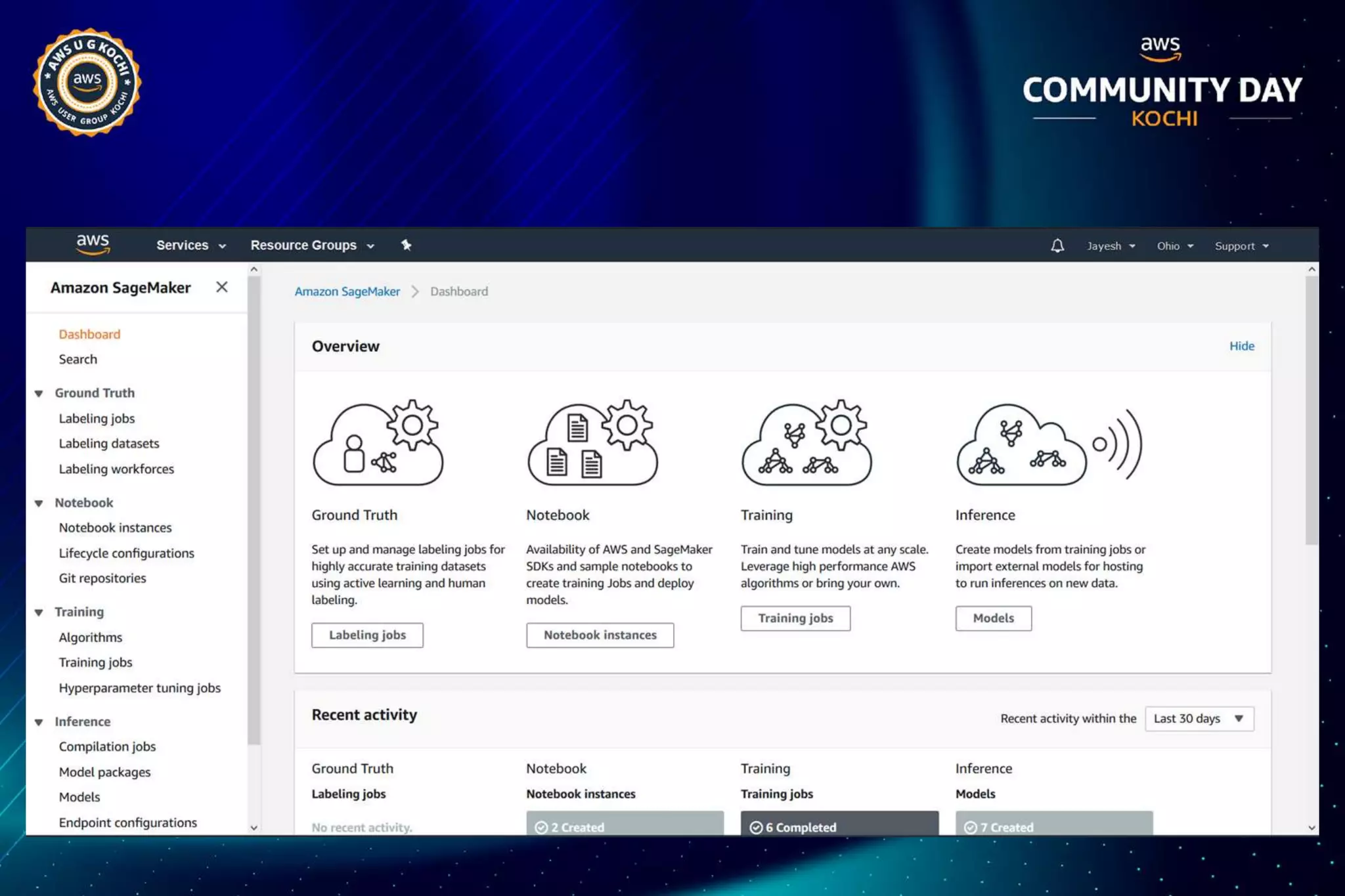Screen dimensions: 1345x896
Task: Click the AWS logo in navigation bar
Action: 93,244
